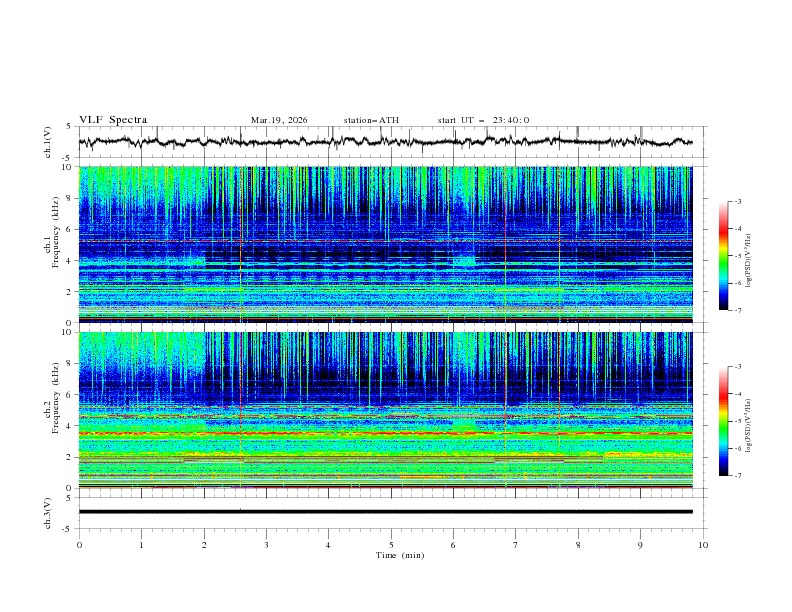Click the 'ch.1(V)' waveform axis label

click(x=48, y=142)
